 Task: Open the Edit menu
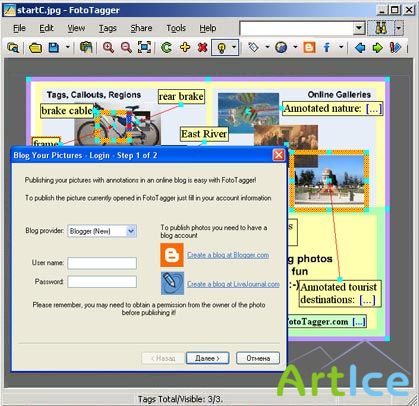point(46,28)
